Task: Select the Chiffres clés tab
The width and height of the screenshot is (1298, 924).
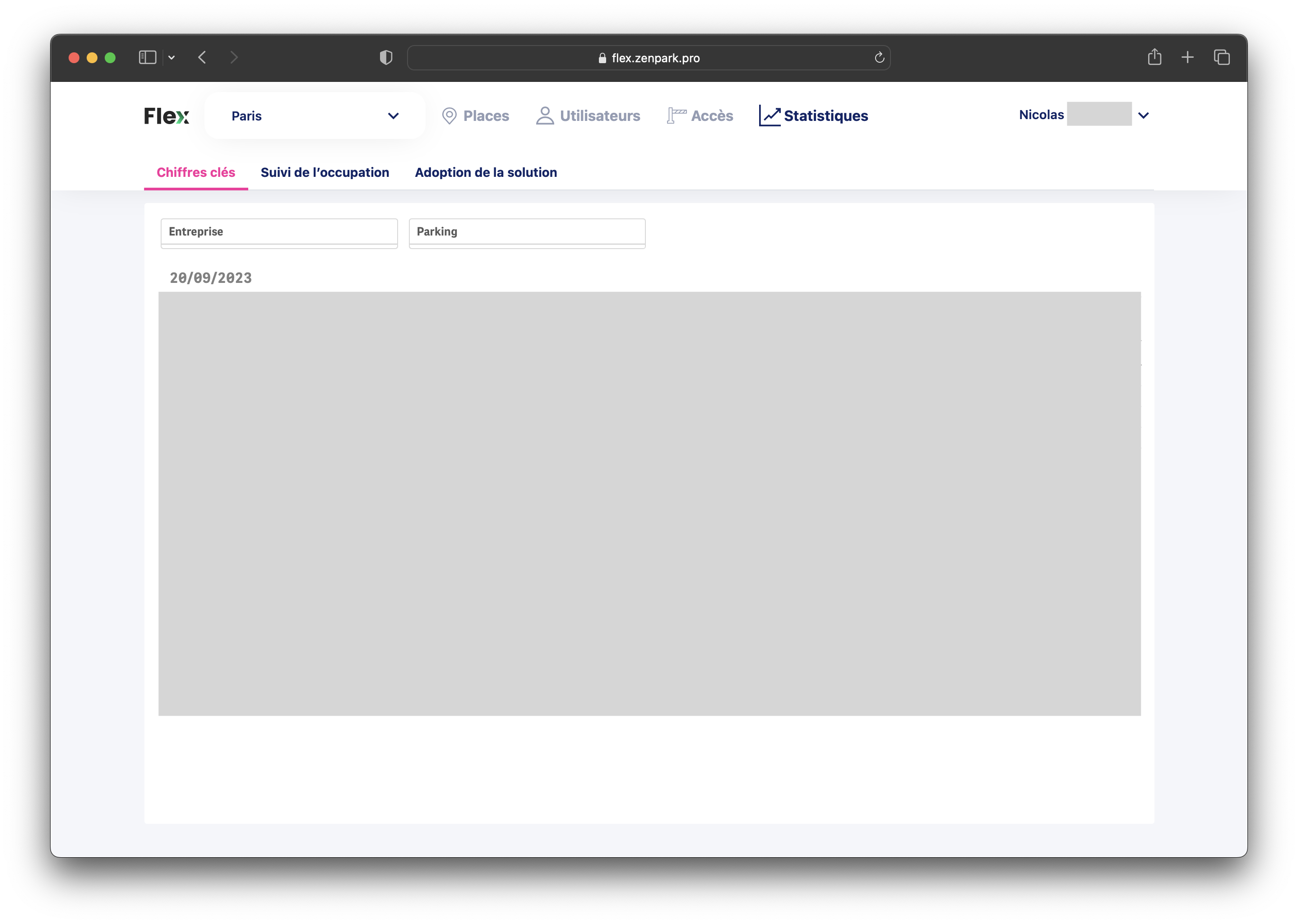Action: pyautogui.click(x=196, y=172)
